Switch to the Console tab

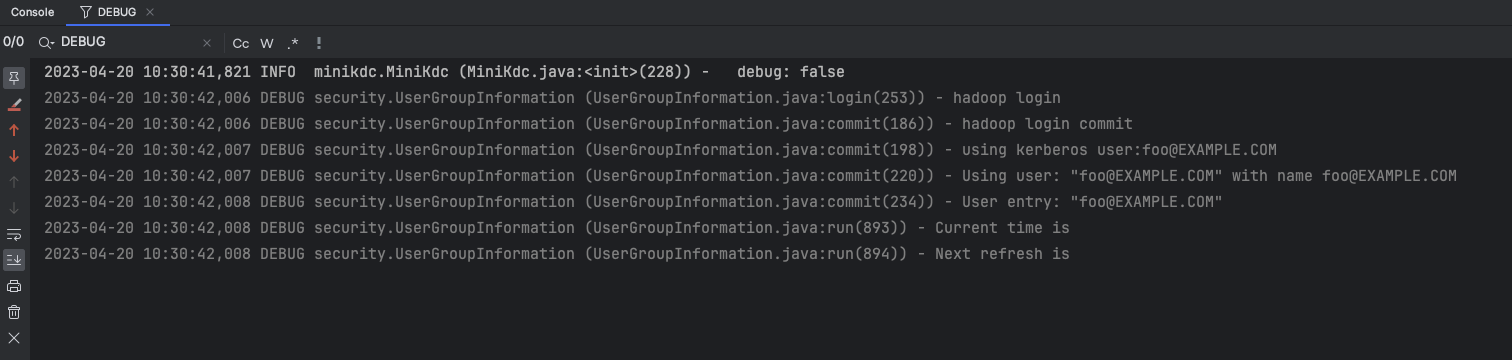tap(32, 12)
